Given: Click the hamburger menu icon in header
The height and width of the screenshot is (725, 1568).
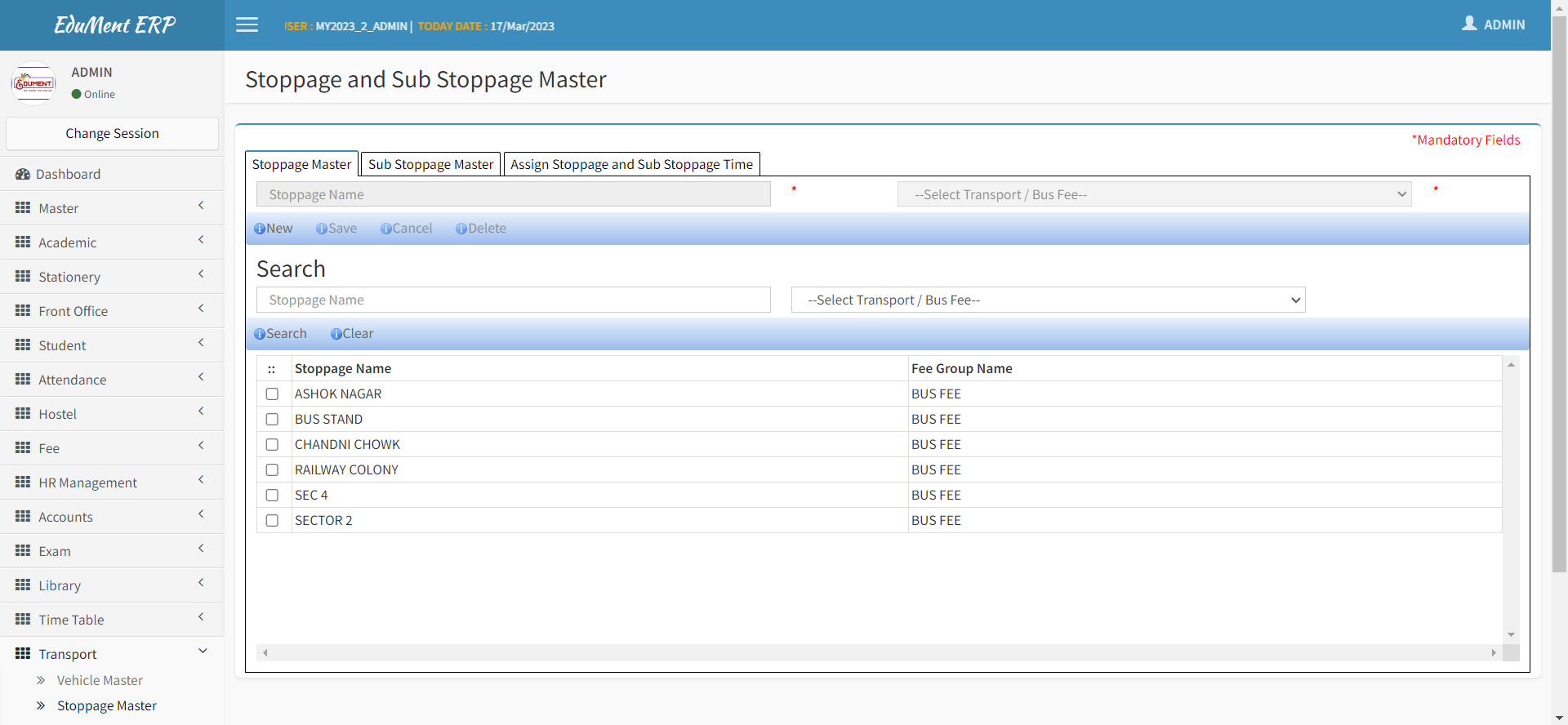Looking at the screenshot, I should pyautogui.click(x=247, y=25).
